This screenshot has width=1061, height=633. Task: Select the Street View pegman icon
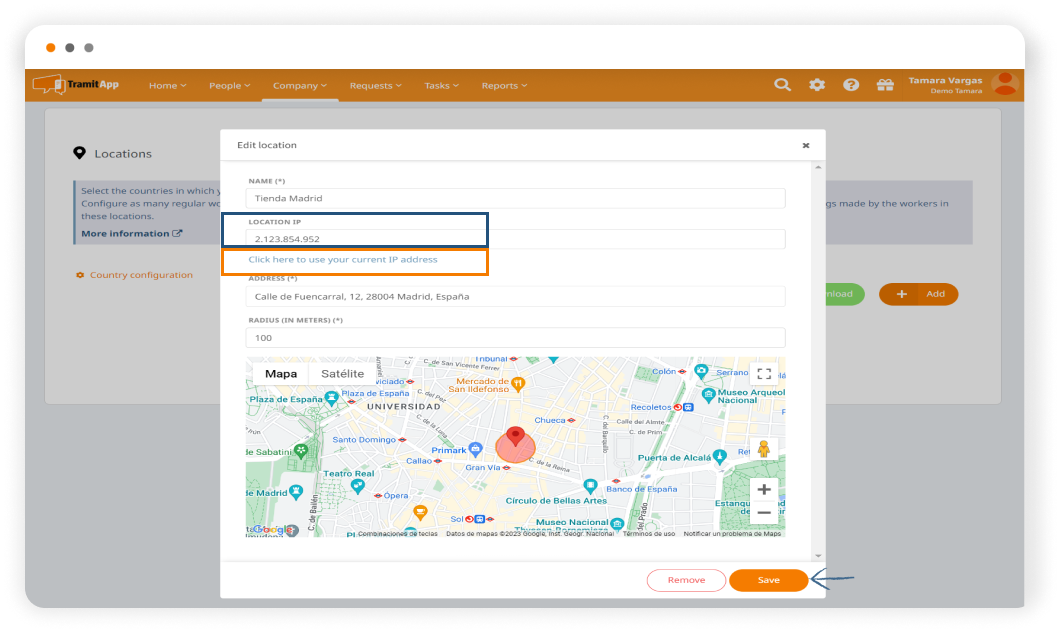(764, 449)
